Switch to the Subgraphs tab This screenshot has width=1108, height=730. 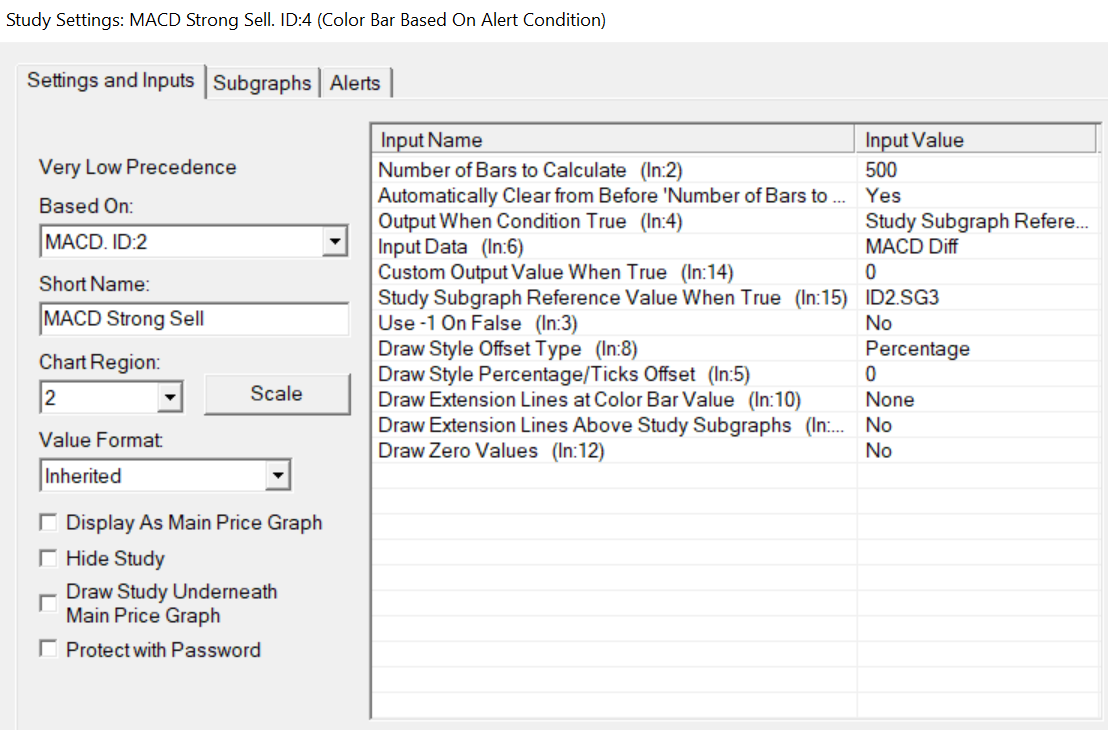(x=262, y=84)
